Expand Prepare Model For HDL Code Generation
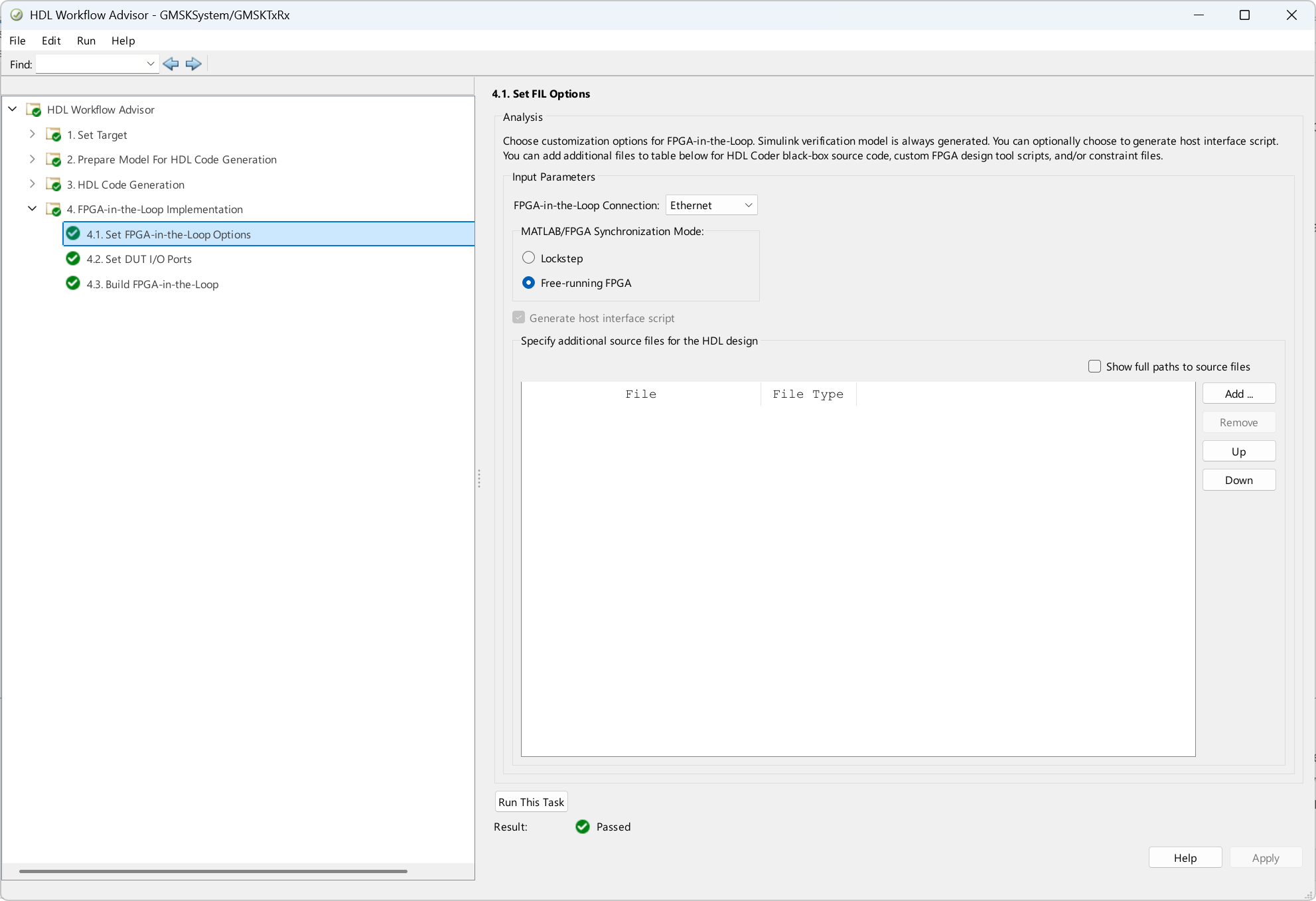Viewport: 1316px width, 901px height. coord(32,159)
